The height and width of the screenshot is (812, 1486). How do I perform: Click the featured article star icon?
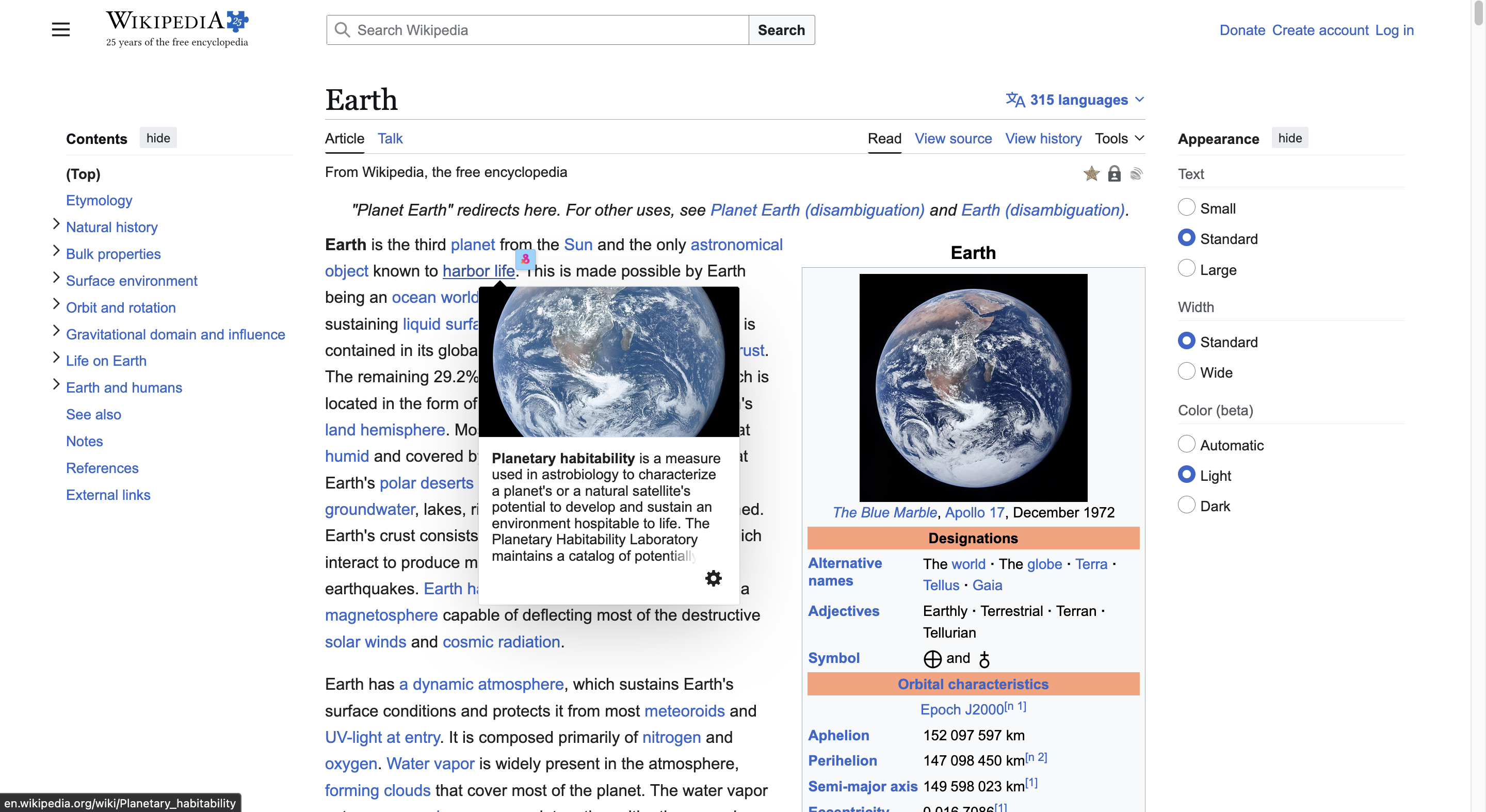pyautogui.click(x=1091, y=173)
